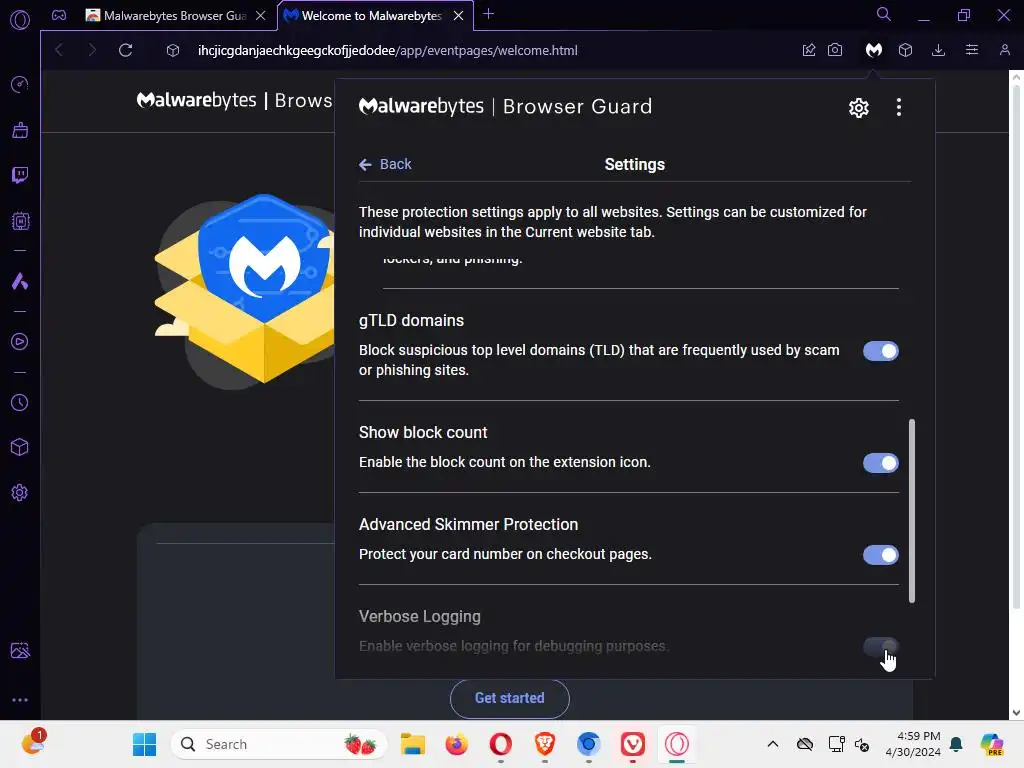Open the downloads icon in toolbar
The height and width of the screenshot is (768, 1024).
click(x=938, y=50)
